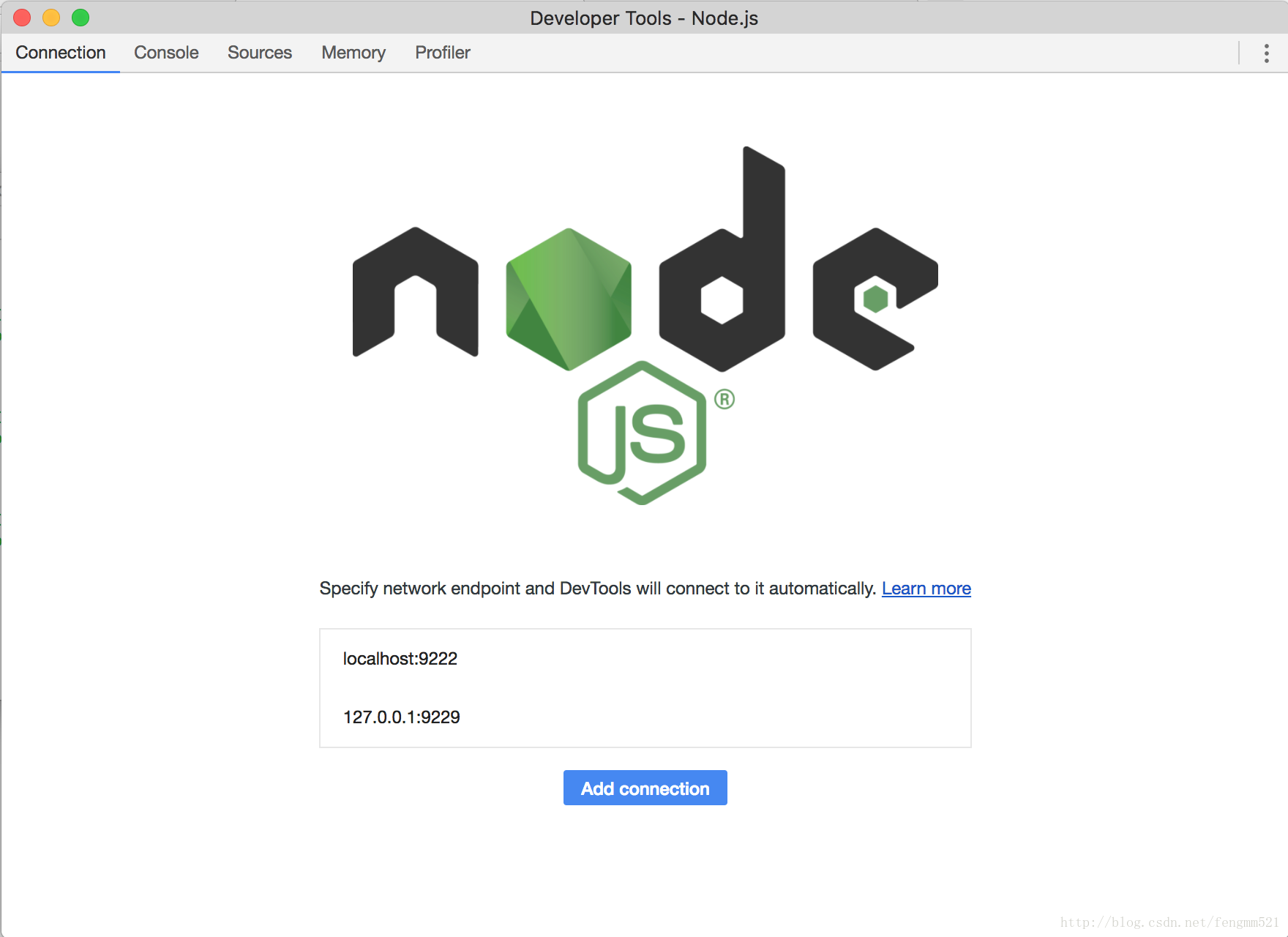Minimize the window with yellow button
Viewport: 1288px width, 937px height.
[51, 18]
